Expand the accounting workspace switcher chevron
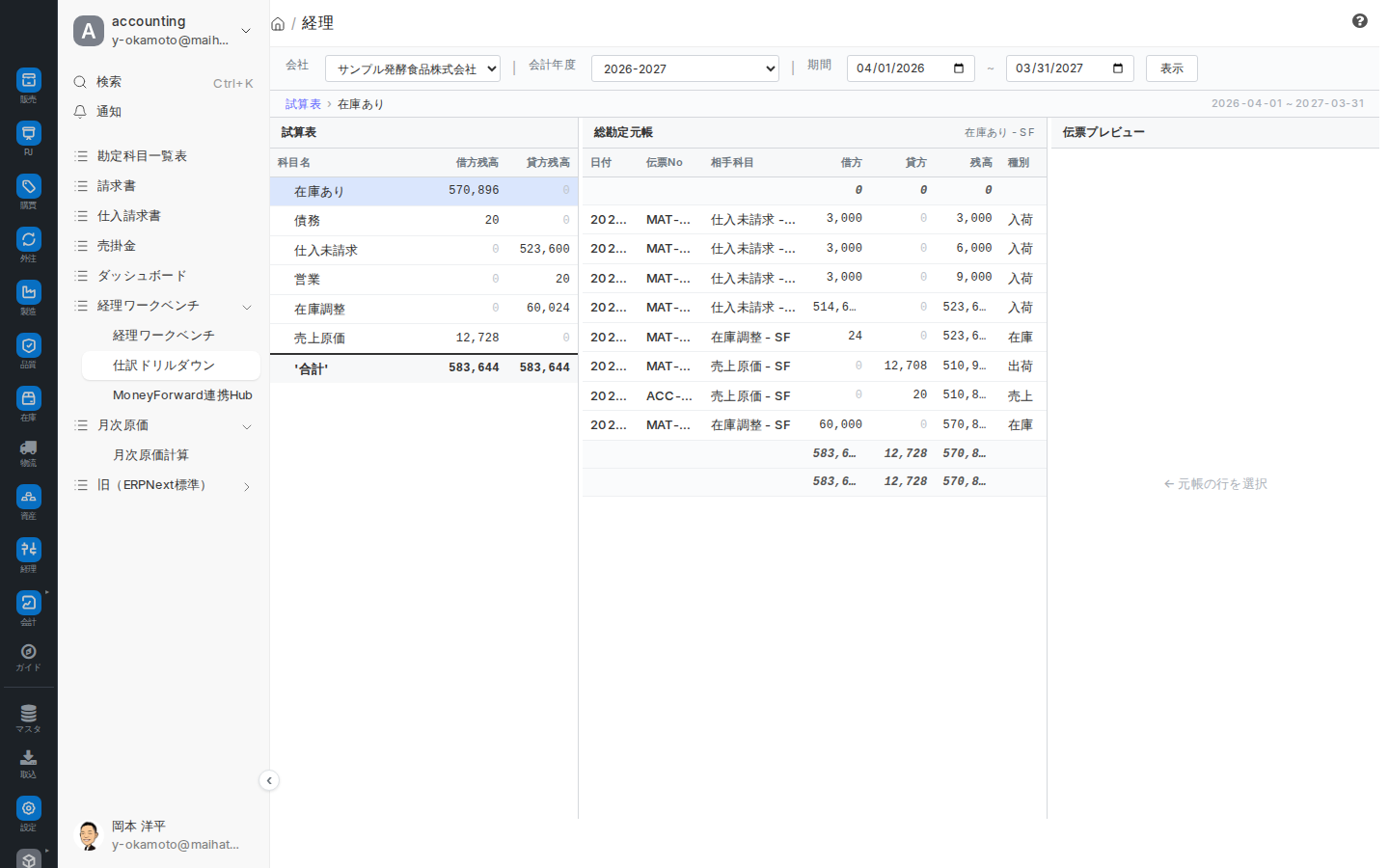 pos(246,31)
